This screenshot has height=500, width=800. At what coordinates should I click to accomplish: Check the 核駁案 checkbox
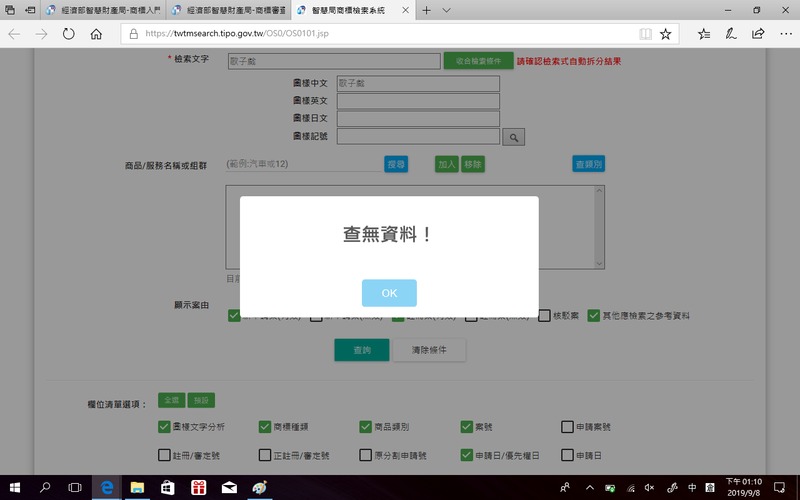click(x=544, y=316)
